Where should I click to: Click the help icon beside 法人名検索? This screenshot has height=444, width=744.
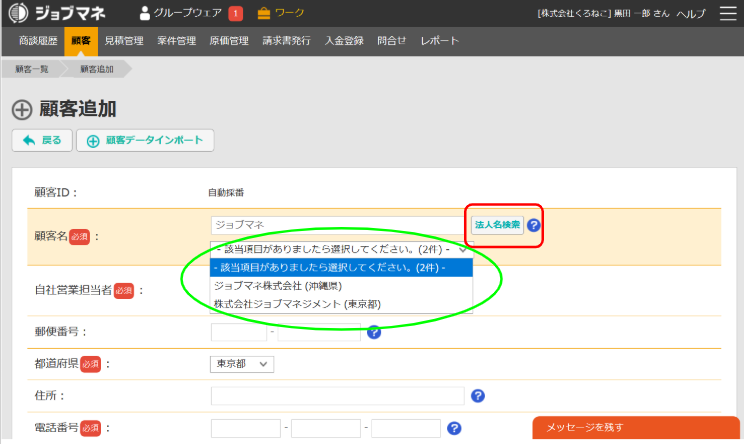click(x=533, y=225)
